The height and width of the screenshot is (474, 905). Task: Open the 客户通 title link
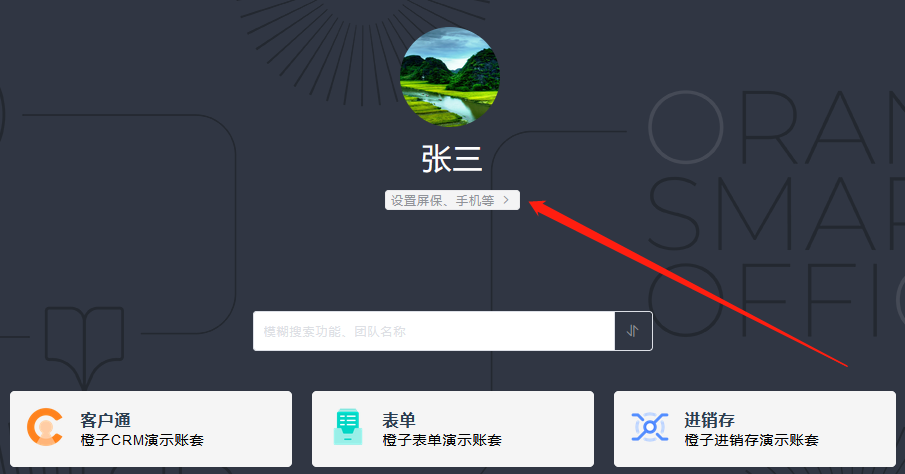(106, 420)
